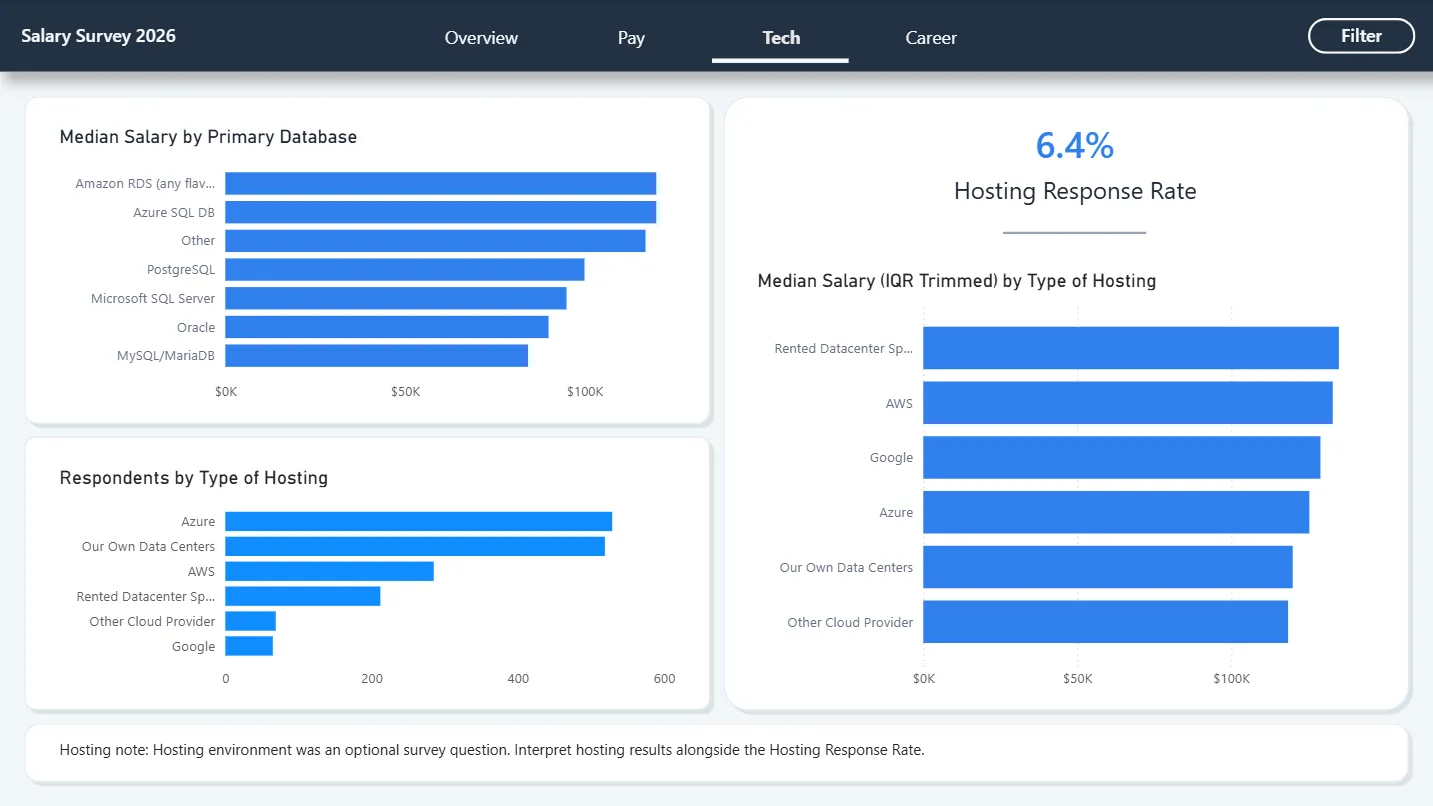
Task: Click the Amazon RDS (any flav... label
Action: pos(145,183)
